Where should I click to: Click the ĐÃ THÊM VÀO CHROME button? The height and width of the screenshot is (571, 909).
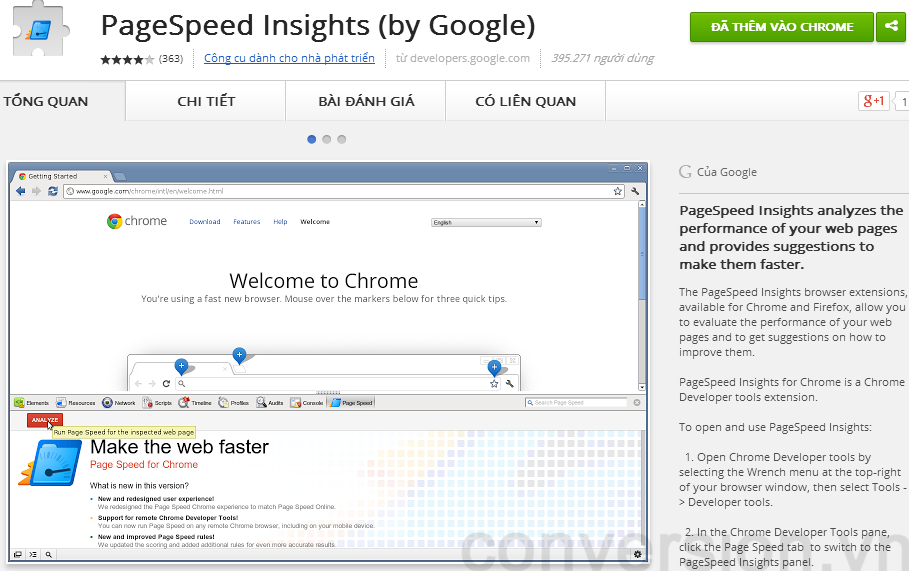(x=782, y=27)
